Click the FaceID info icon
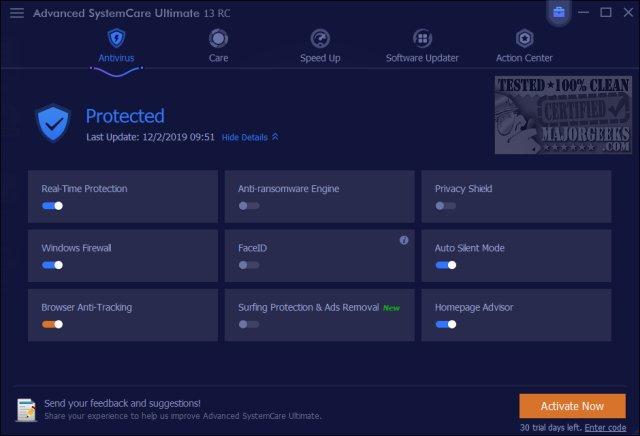Image resolution: width=640 pixels, height=436 pixels. point(404,240)
